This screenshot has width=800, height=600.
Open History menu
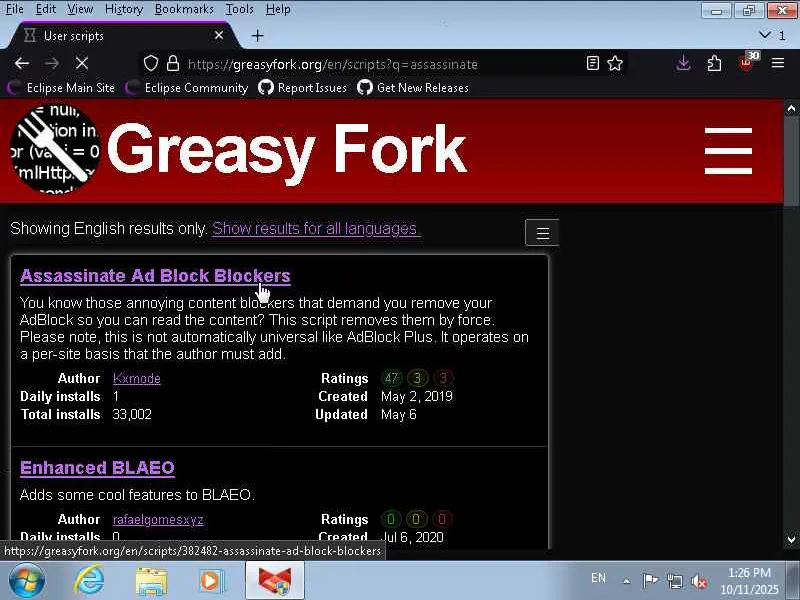coord(123,9)
